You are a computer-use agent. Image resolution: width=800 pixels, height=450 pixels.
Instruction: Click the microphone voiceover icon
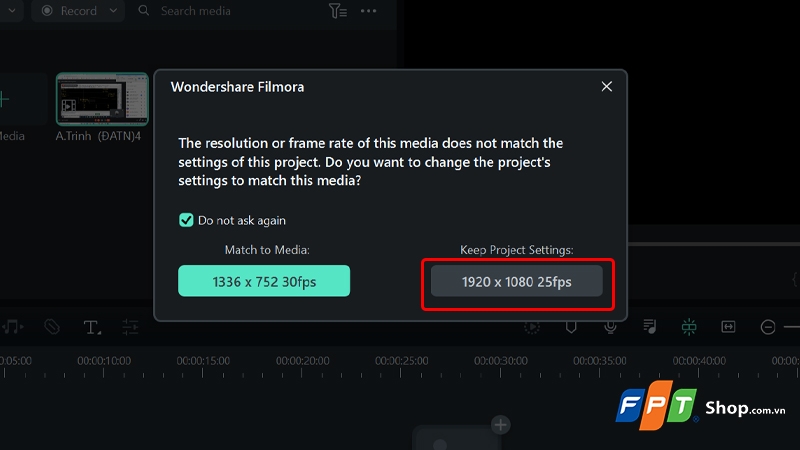(x=610, y=327)
